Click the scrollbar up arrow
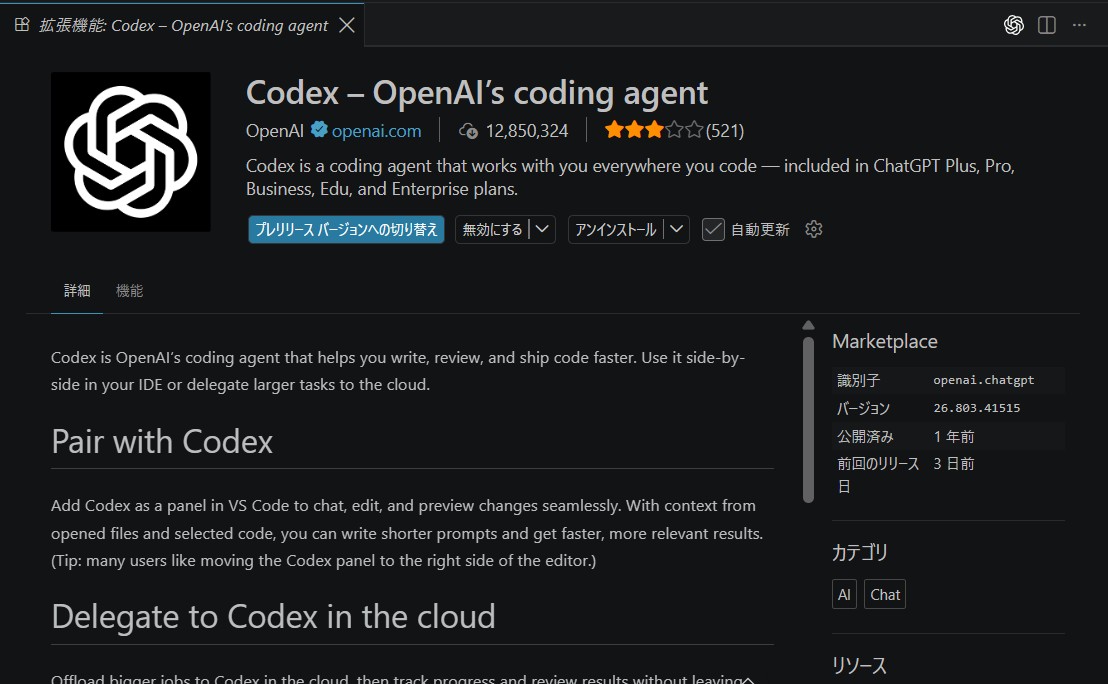The height and width of the screenshot is (684, 1108). coord(808,325)
